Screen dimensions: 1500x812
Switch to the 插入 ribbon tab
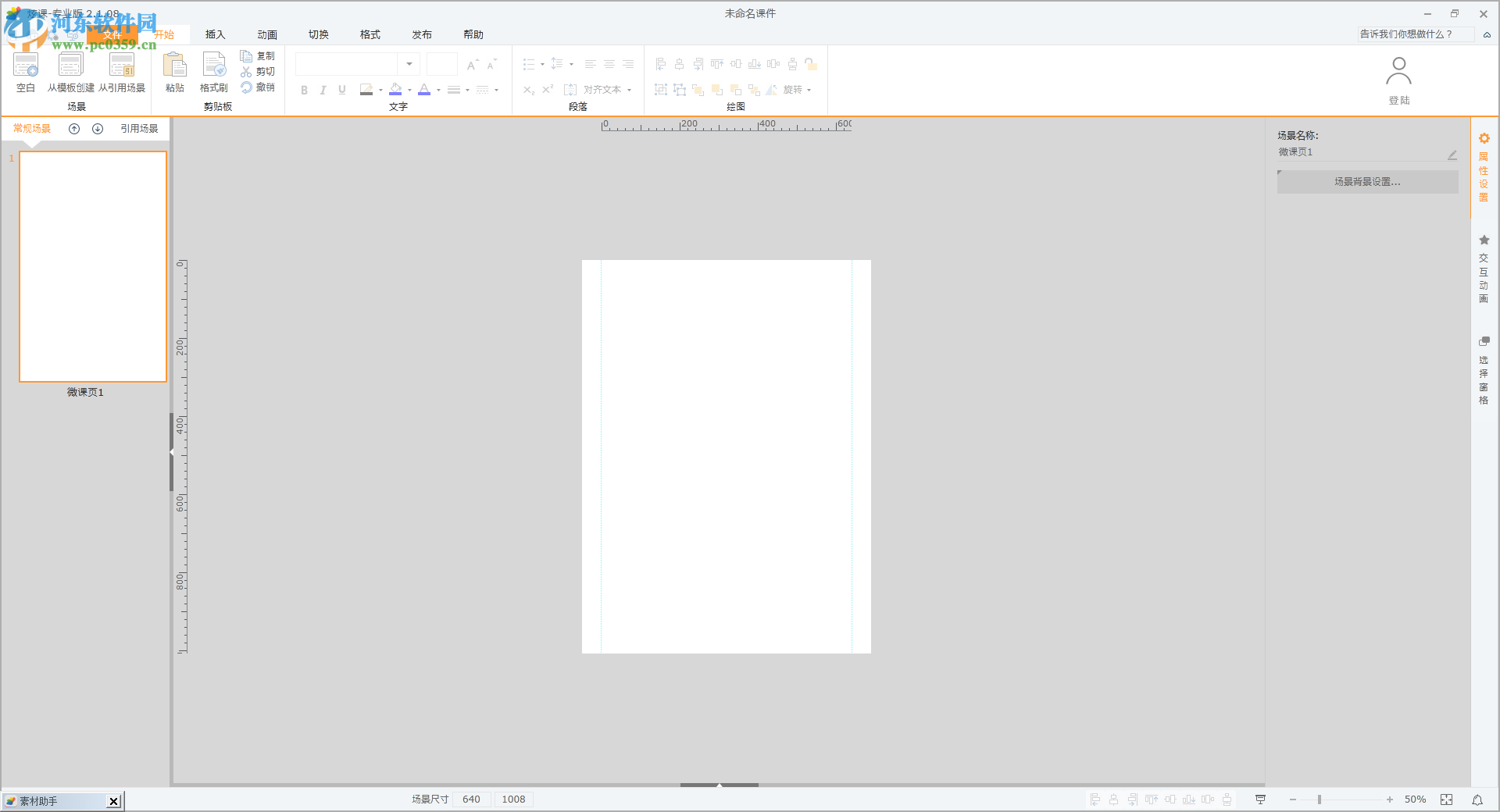tap(215, 34)
